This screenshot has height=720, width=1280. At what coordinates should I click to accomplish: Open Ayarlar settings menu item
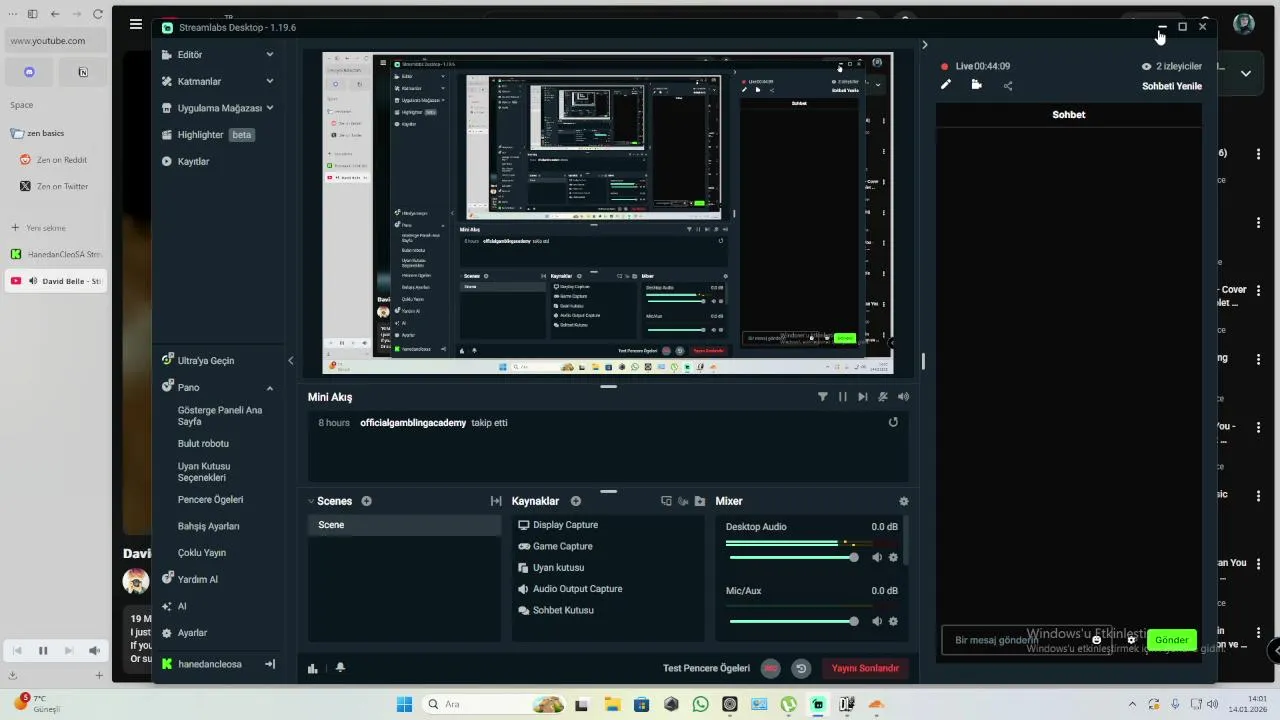coord(185,633)
